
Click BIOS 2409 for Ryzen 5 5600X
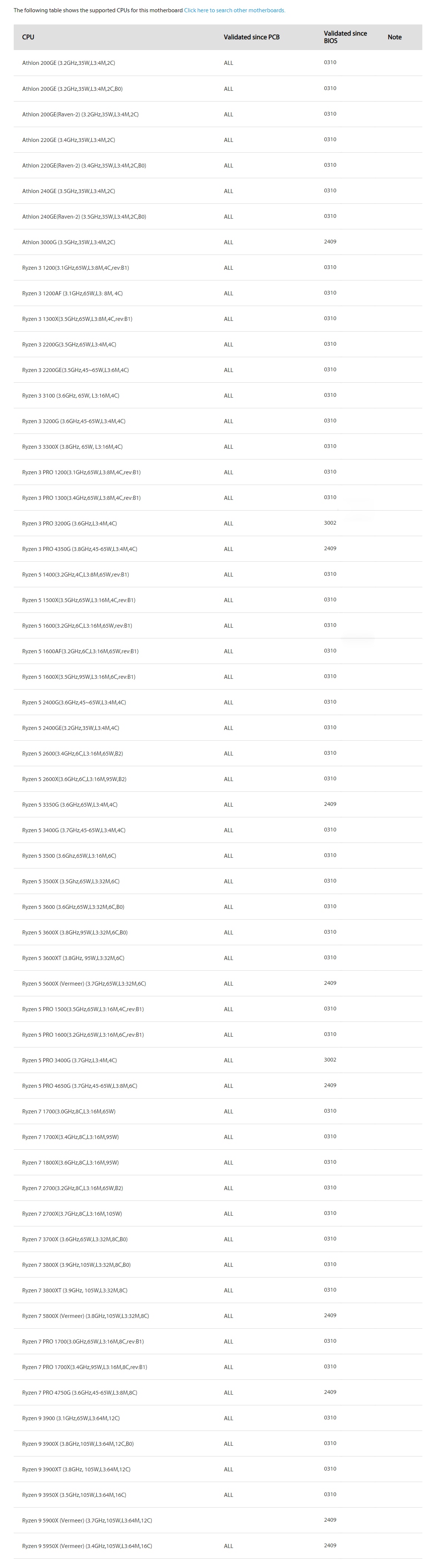(x=330, y=983)
